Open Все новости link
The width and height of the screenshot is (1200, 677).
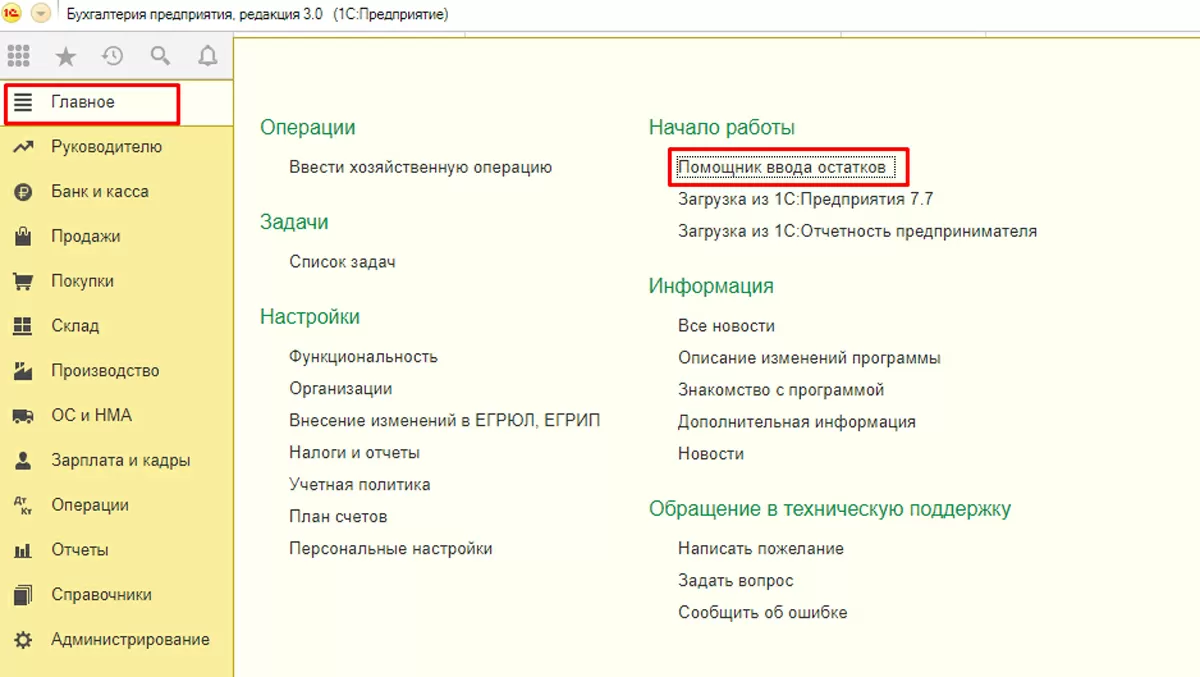(x=726, y=326)
